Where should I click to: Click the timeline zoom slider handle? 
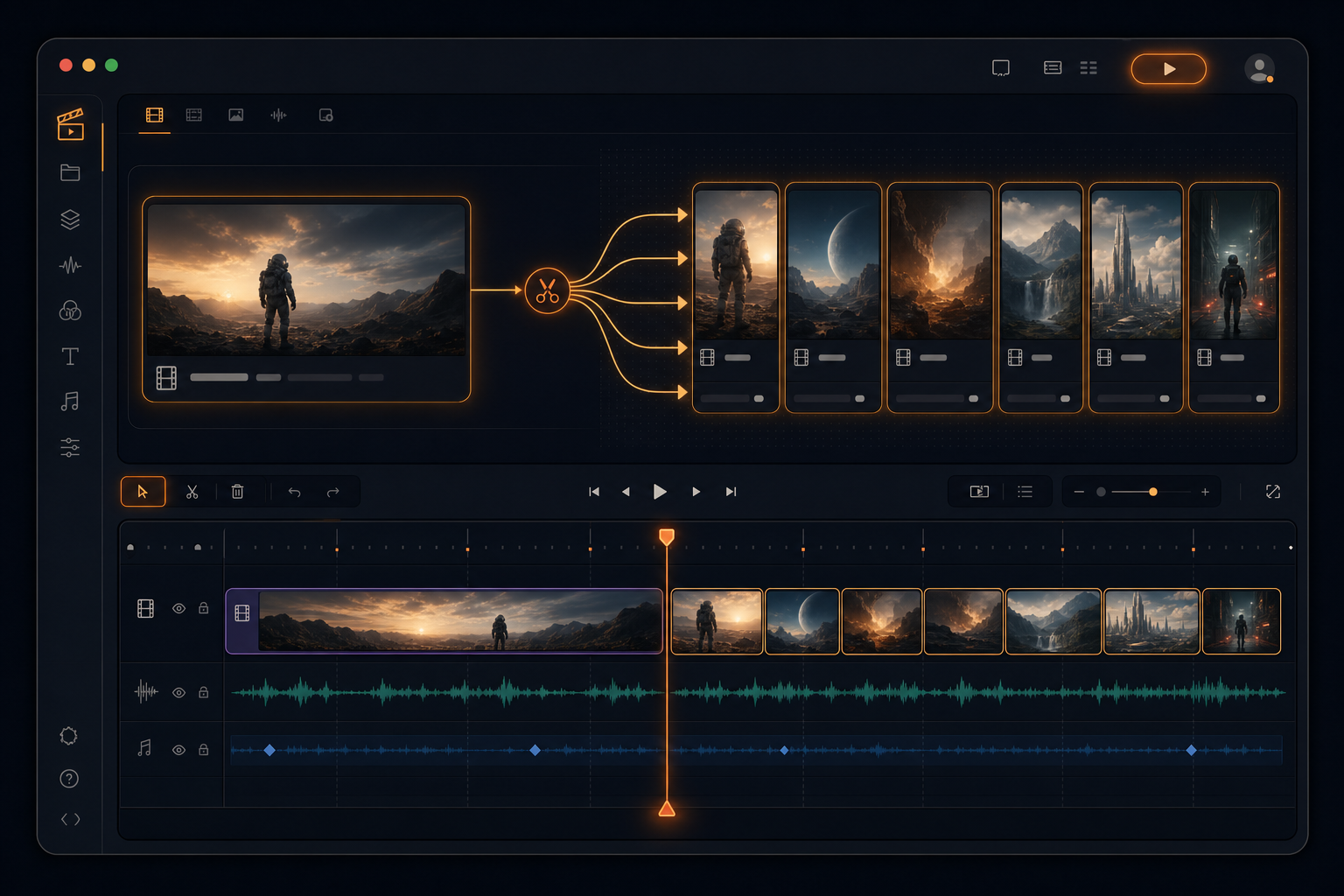1153,492
